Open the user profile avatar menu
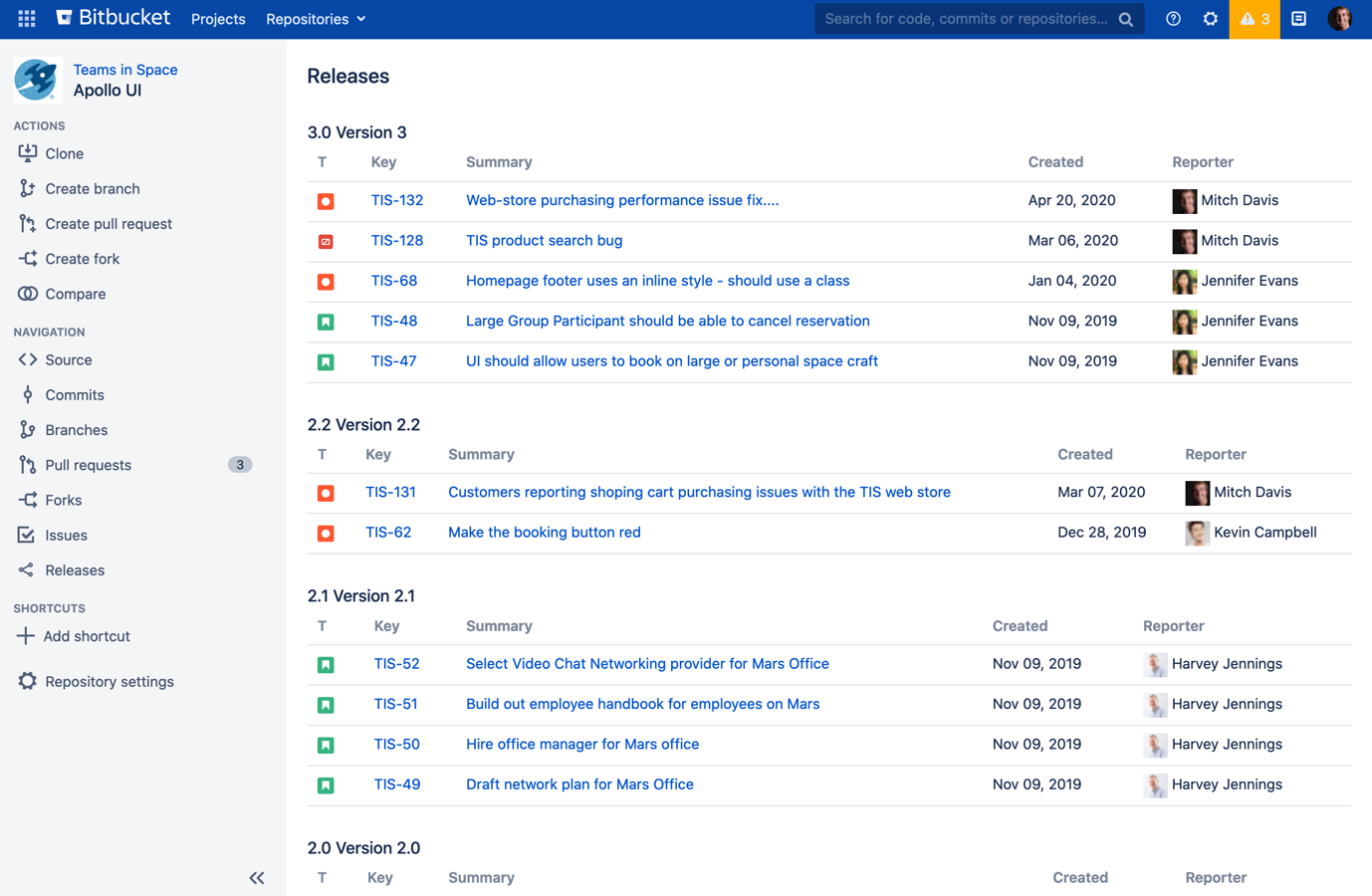This screenshot has width=1372, height=896. click(1339, 19)
